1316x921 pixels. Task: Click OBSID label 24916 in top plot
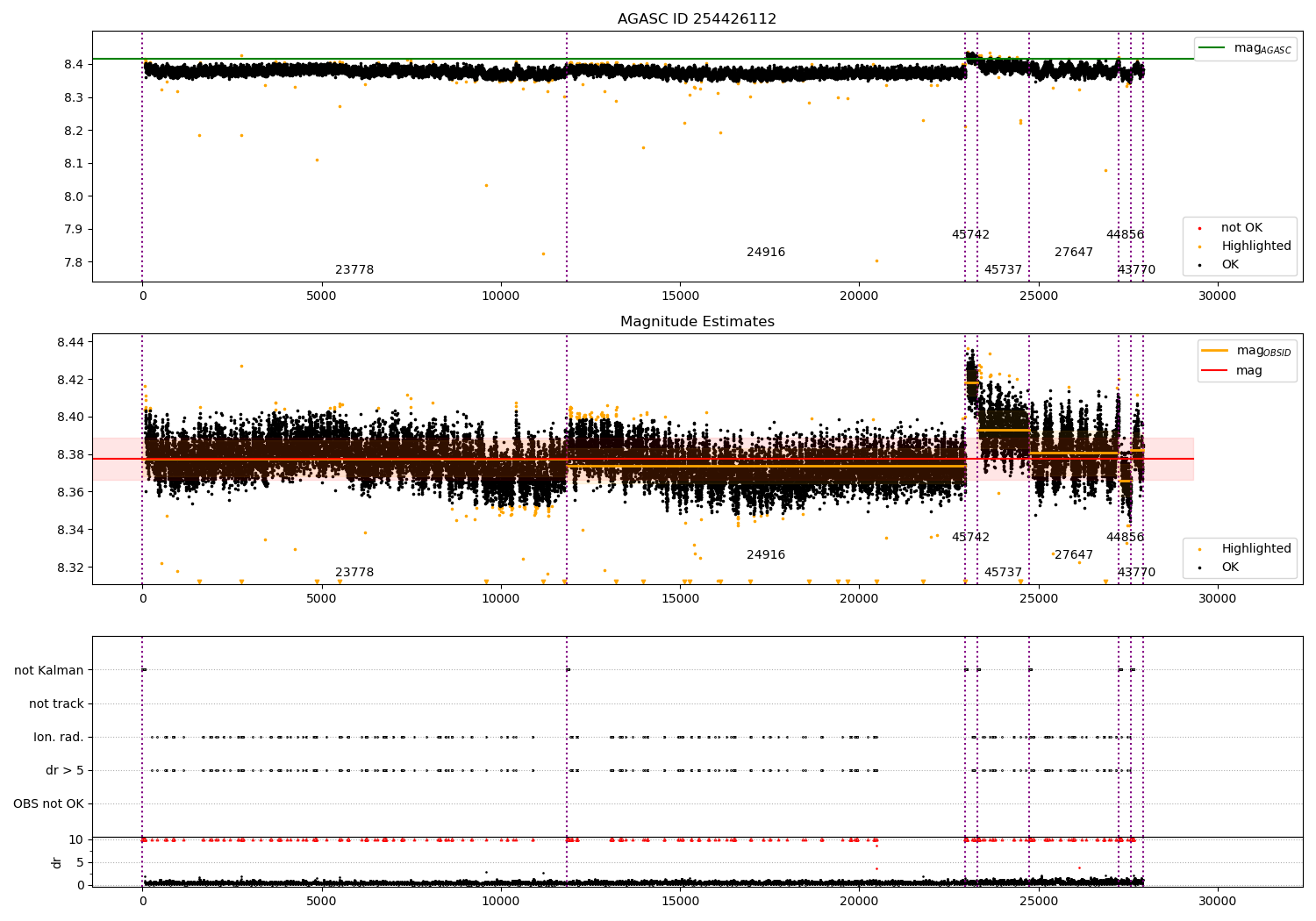coord(766,253)
